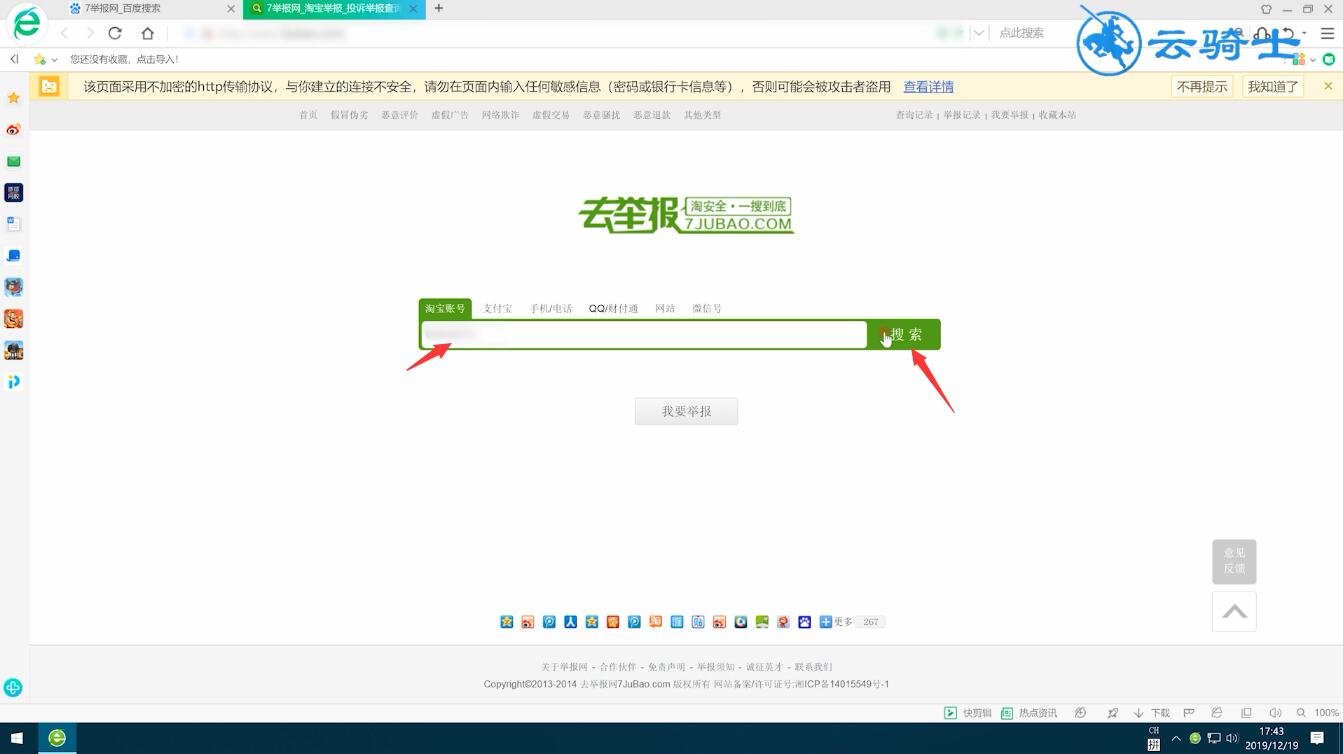Select the QQ/财付通 search tab

[x=613, y=309]
